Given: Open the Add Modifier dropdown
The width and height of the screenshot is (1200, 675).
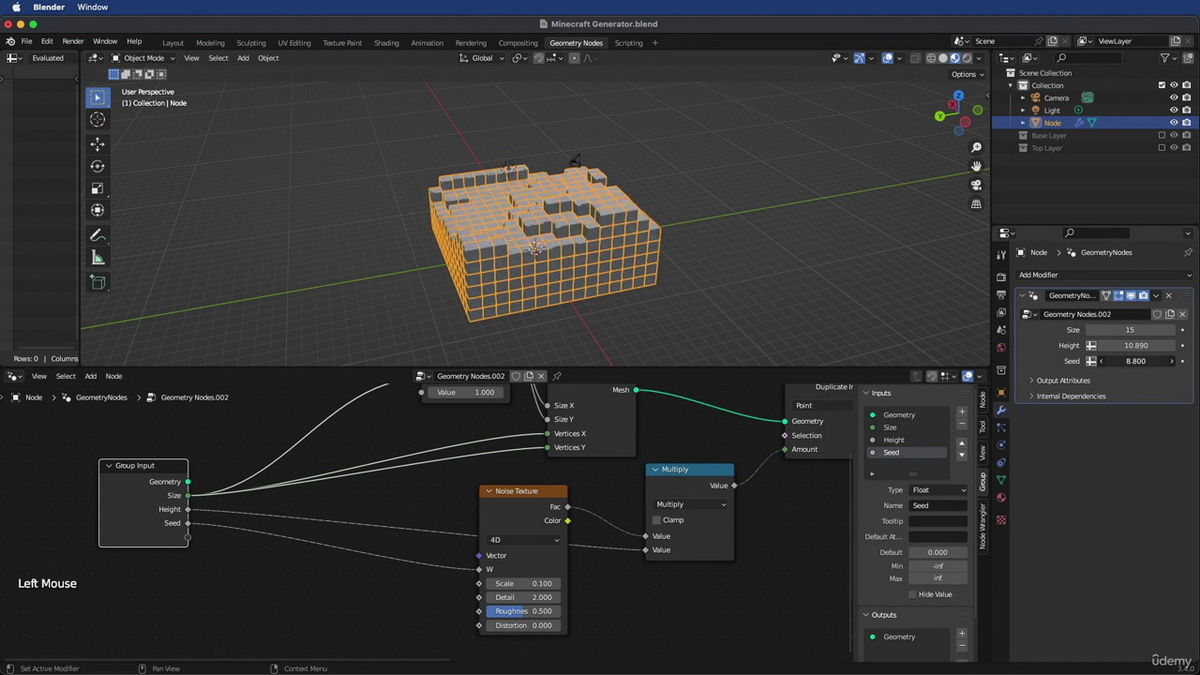Looking at the screenshot, I should [x=1104, y=275].
